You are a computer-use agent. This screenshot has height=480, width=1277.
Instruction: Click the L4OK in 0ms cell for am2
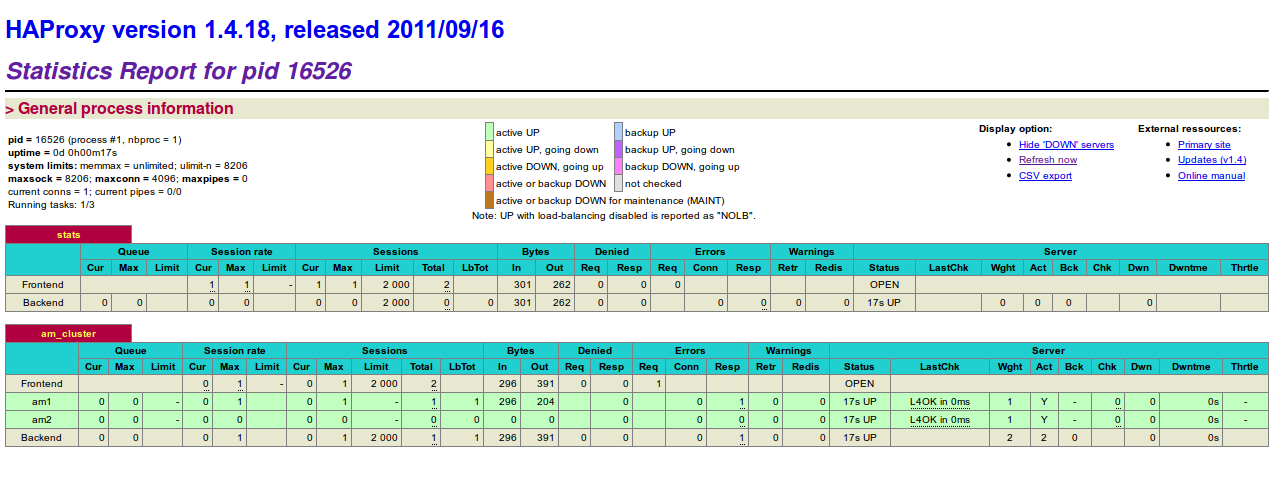pos(939,420)
